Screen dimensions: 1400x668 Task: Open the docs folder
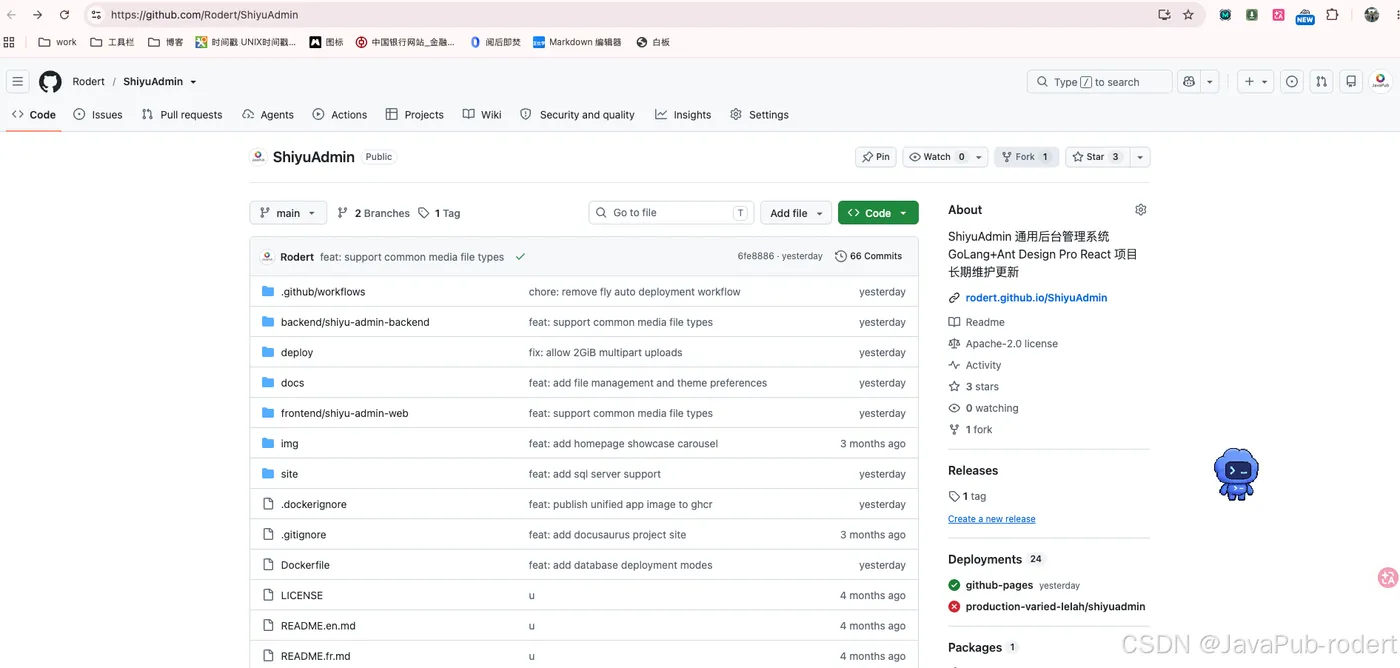coord(292,383)
